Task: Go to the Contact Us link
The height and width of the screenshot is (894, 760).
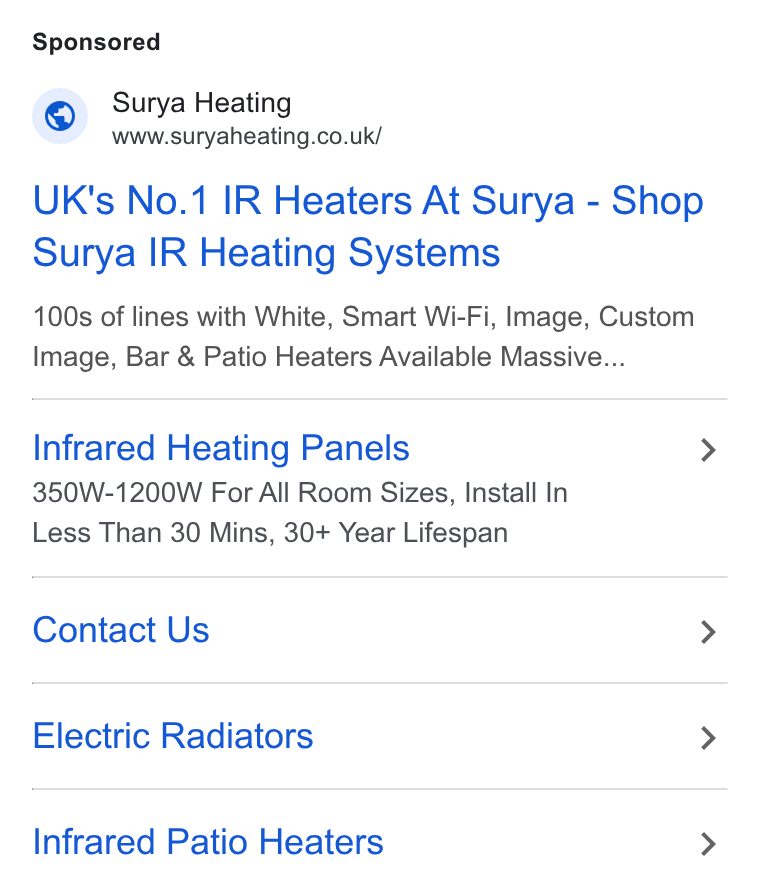Action: (121, 630)
